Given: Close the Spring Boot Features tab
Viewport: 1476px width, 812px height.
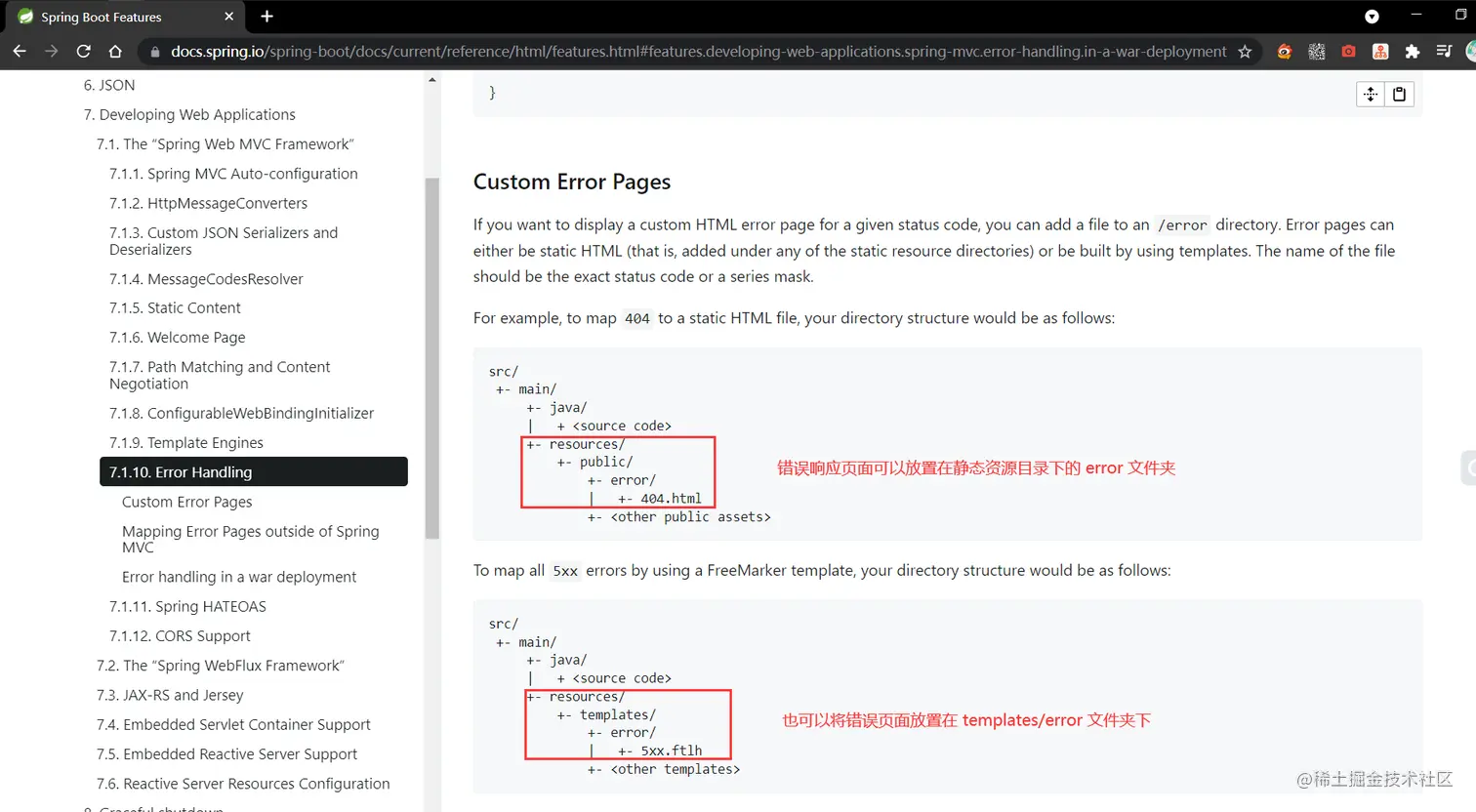Looking at the screenshot, I should 229,17.
